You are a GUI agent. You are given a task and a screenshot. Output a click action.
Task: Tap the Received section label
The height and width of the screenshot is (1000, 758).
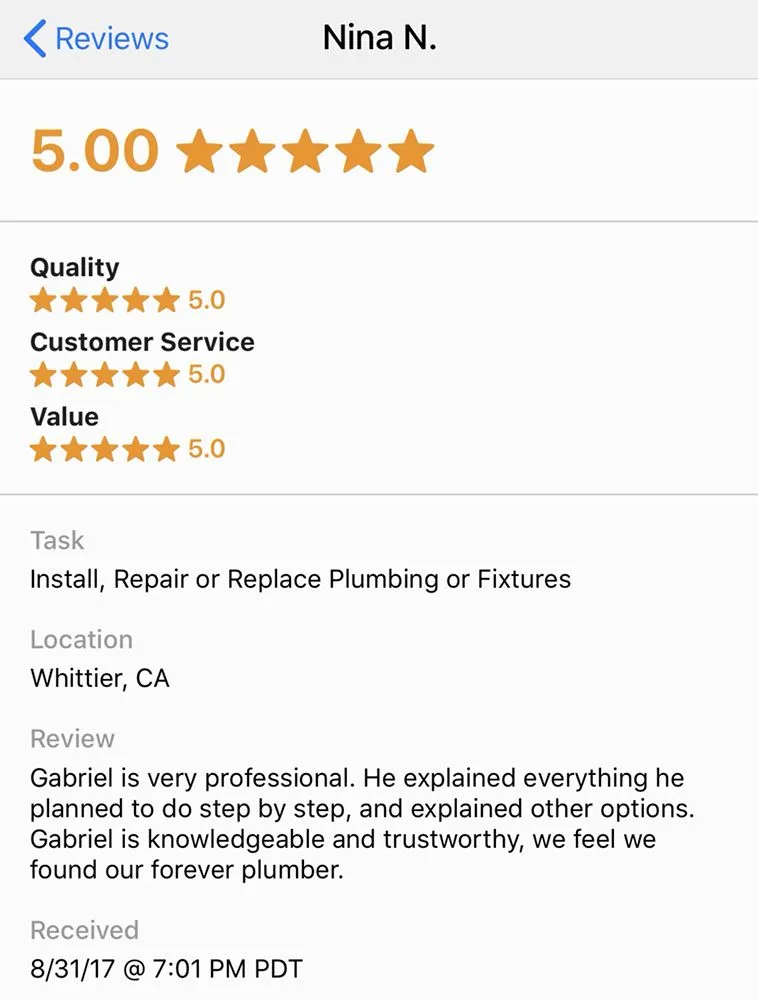84,930
